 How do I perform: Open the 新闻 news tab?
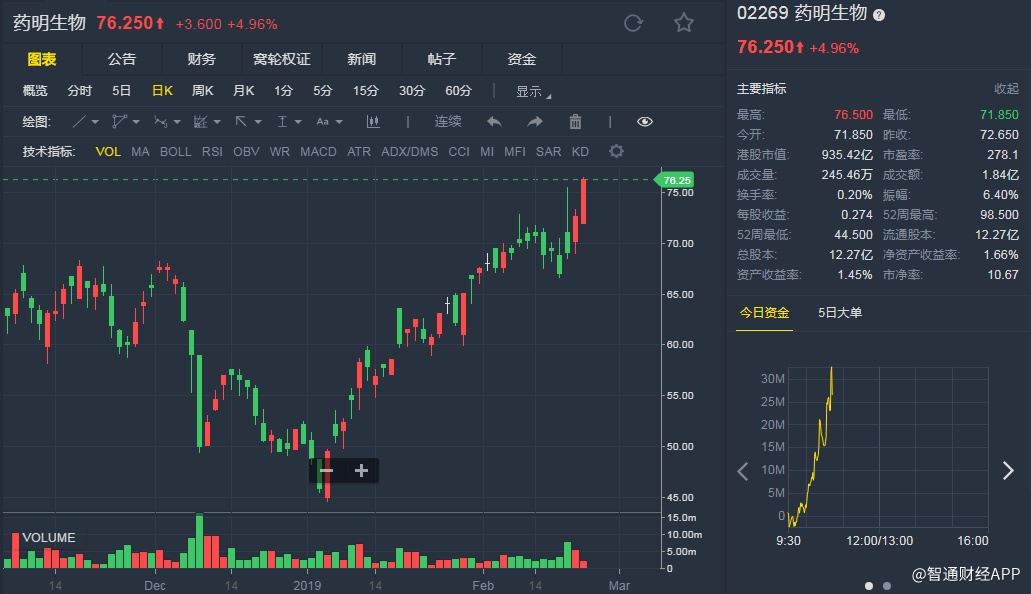click(362, 59)
